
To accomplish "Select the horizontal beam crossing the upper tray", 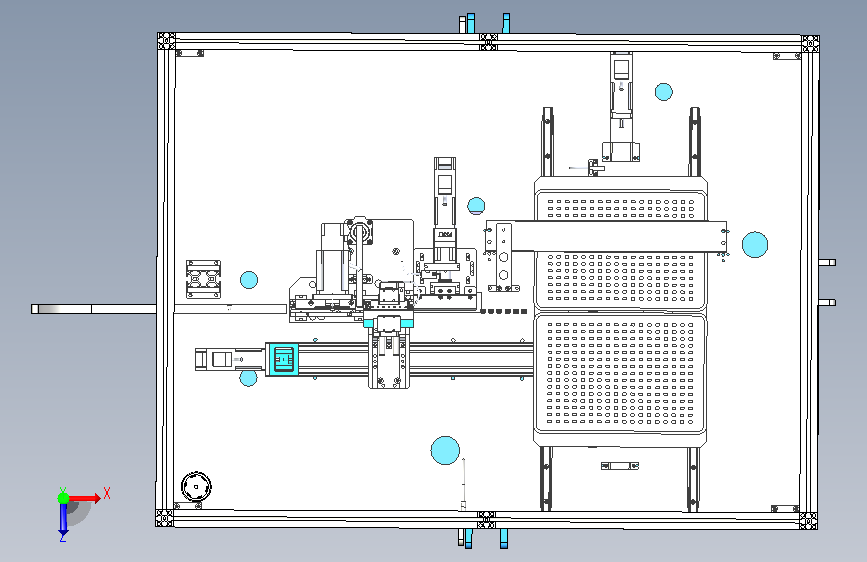I will [x=607, y=236].
